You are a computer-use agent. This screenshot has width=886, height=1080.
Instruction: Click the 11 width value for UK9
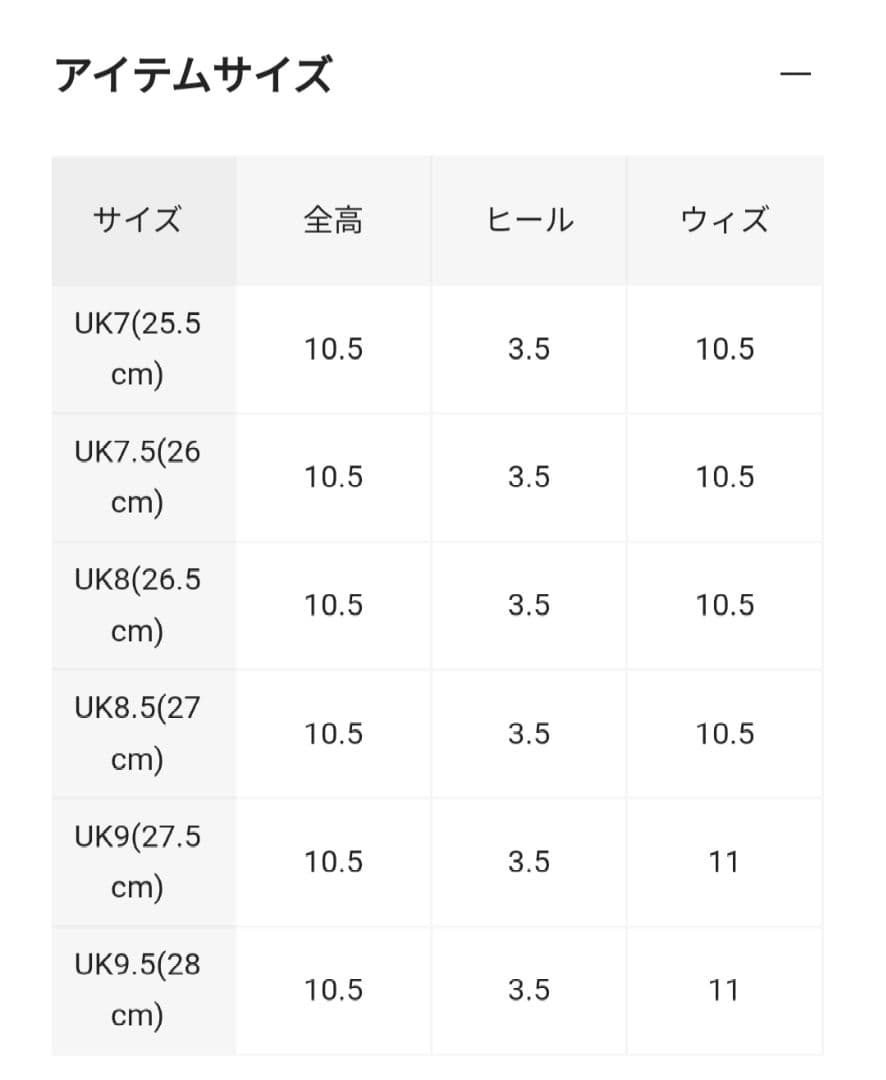click(x=724, y=861)
